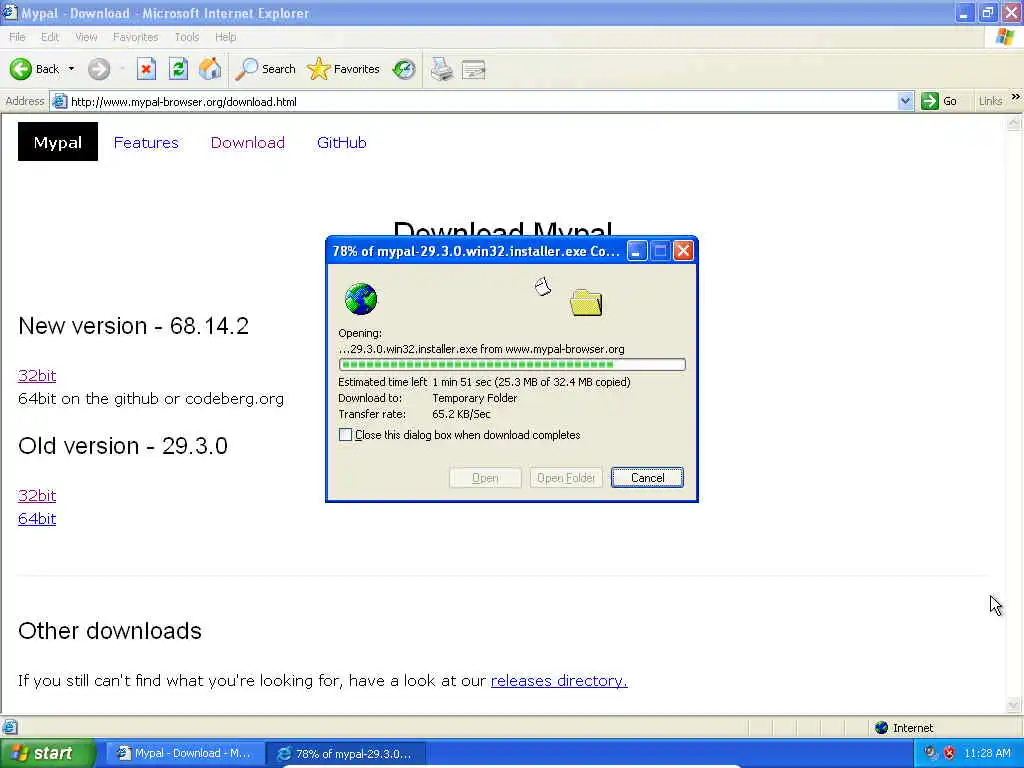Image resolution: width=1024 pixels, height=768 pixels.
Task: Open the Help menu
Action: click(x=225, y=37)
